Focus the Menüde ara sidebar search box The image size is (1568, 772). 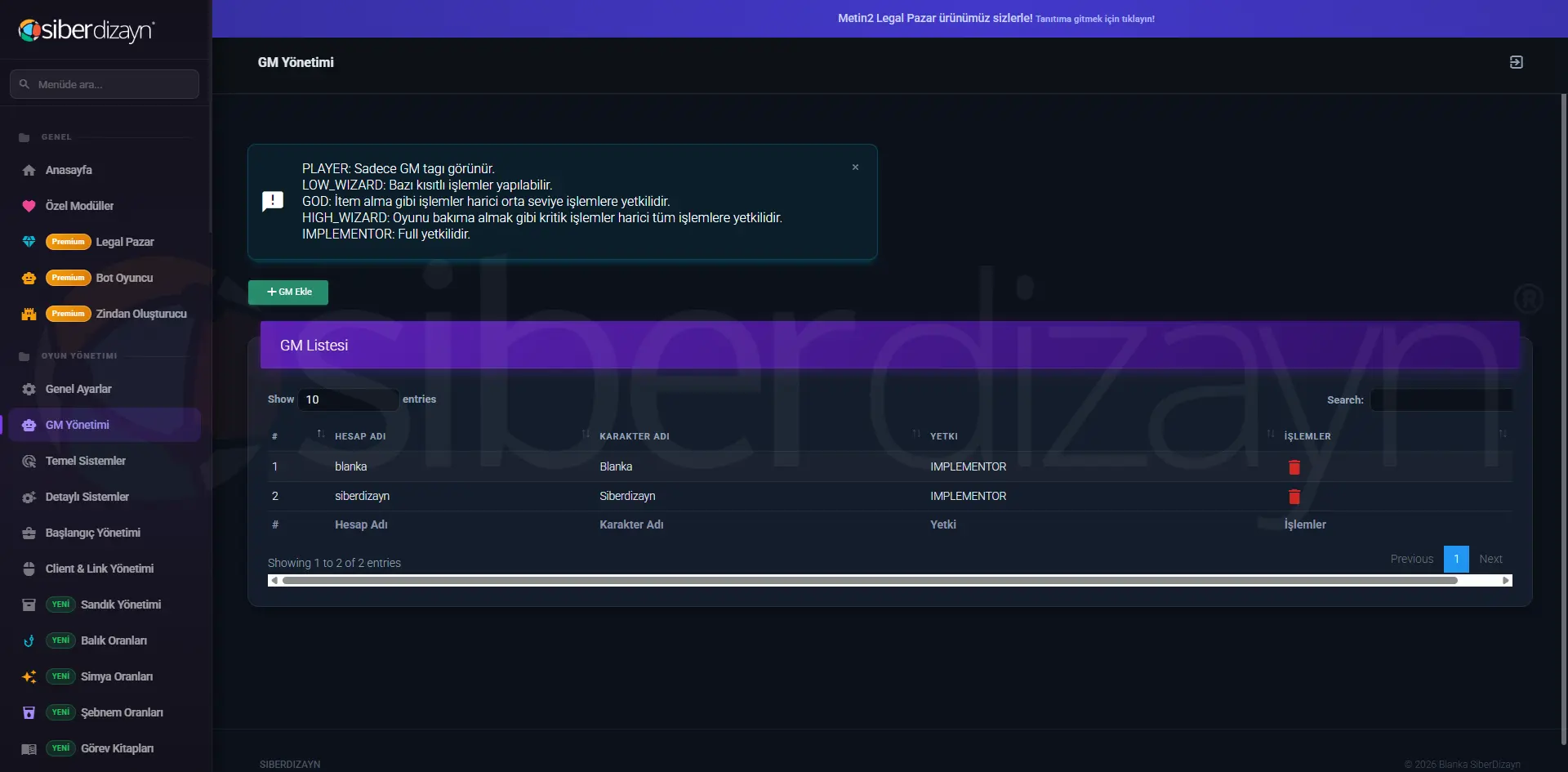(x=105, y=84)
